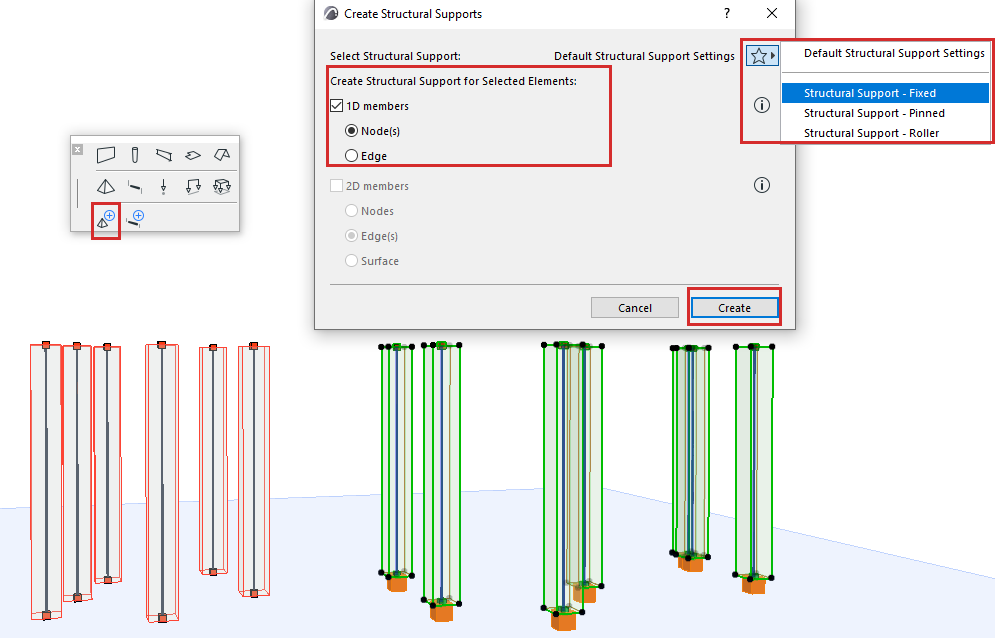Select the Structural Link tool
The image size is (995, 638).
click(135, 187)
